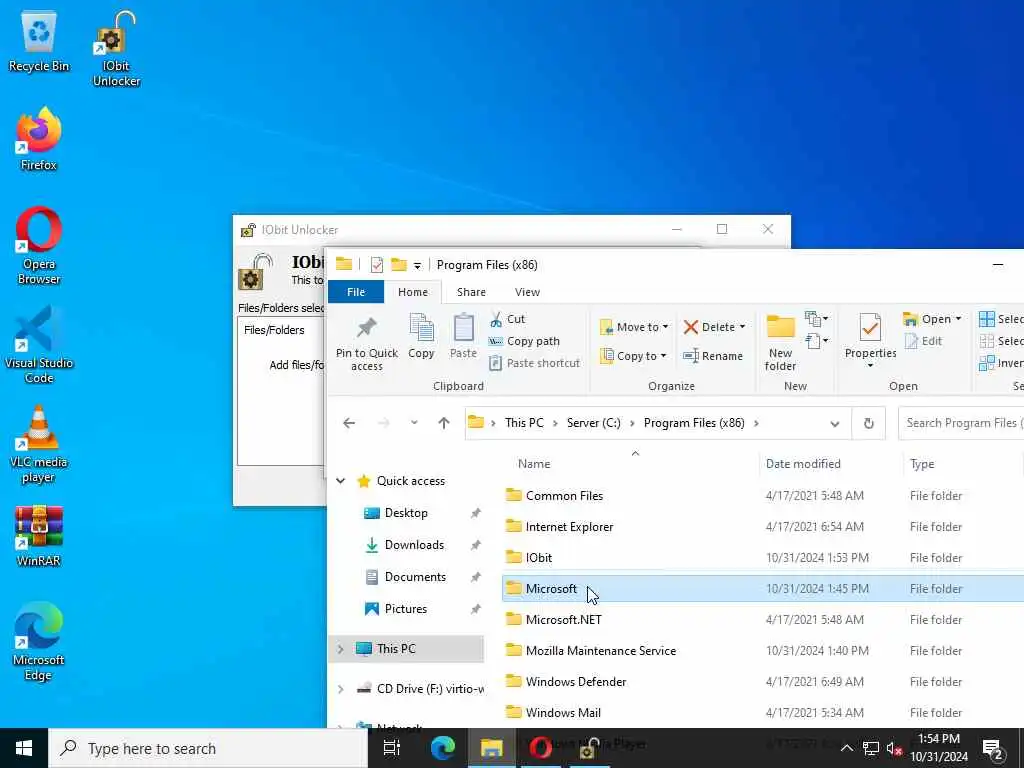Open Microsoft Edge from taskbar
1024x768 pixels.
tap(443, 748)
